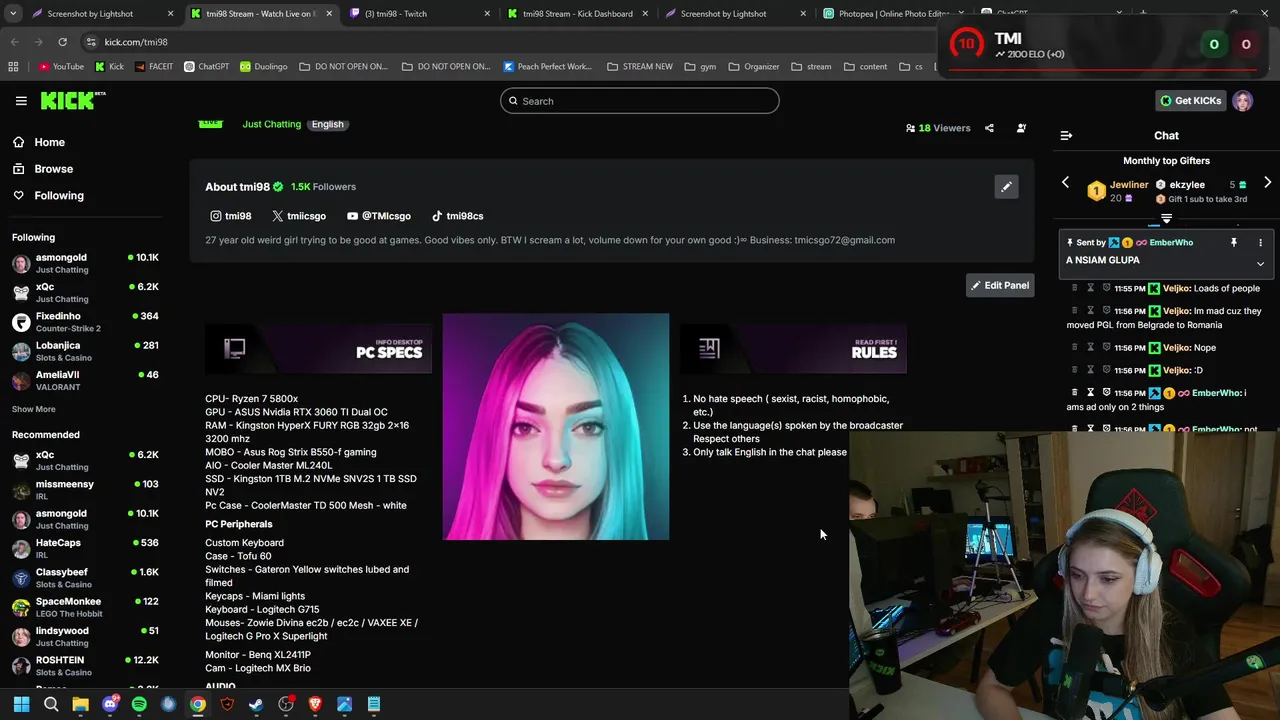The height and width of the screenshot is (720, 1280).
Task: Click the Jewliner top gifter name
Action: pos(1129,185)
